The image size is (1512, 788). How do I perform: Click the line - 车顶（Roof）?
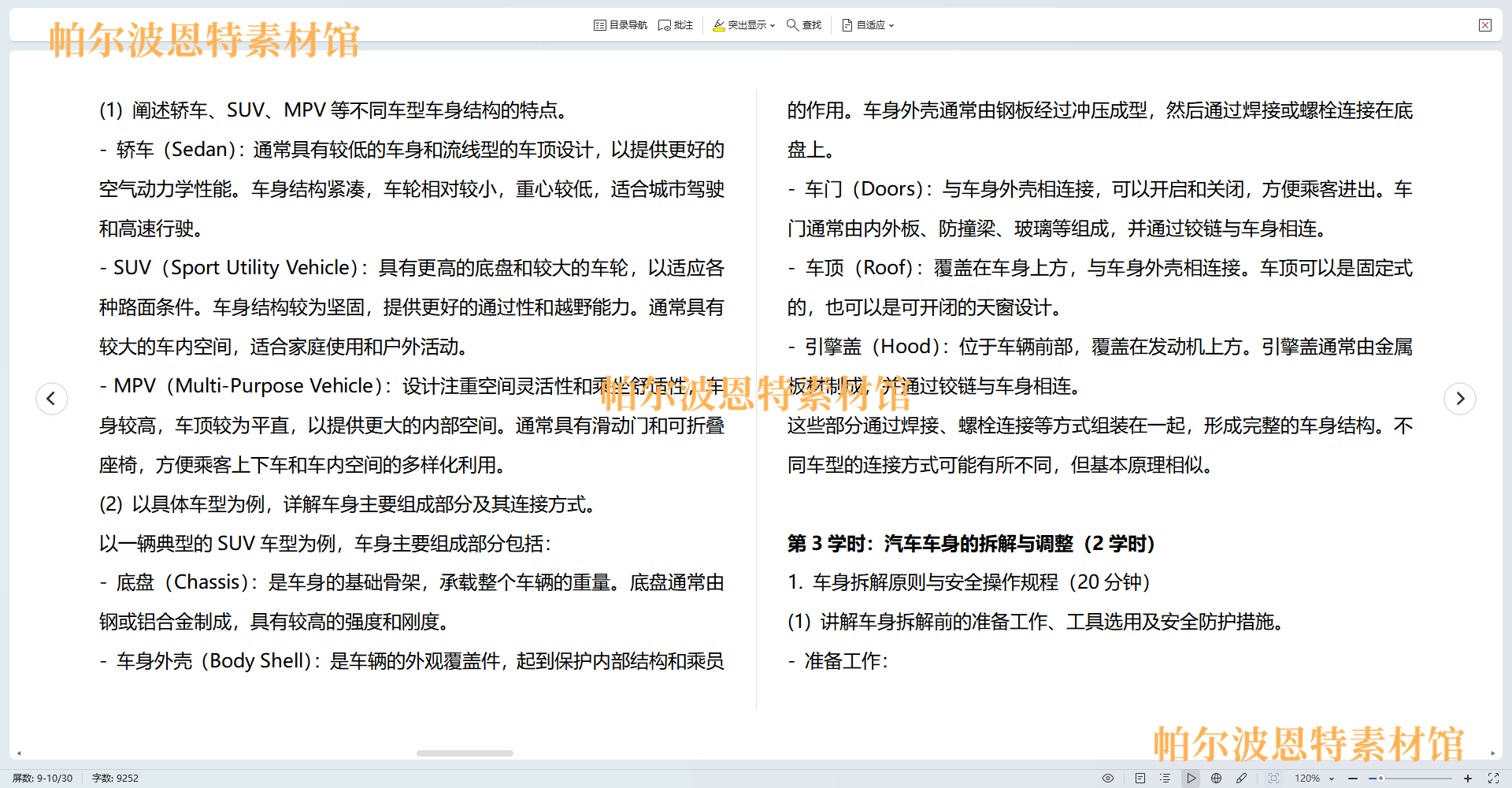1100,268
